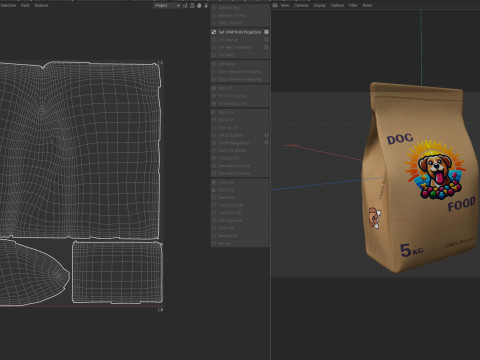Open the viewport Panel menu
Image resolution: width=480 pixels, height=360 pixels.
coord(367,5)
